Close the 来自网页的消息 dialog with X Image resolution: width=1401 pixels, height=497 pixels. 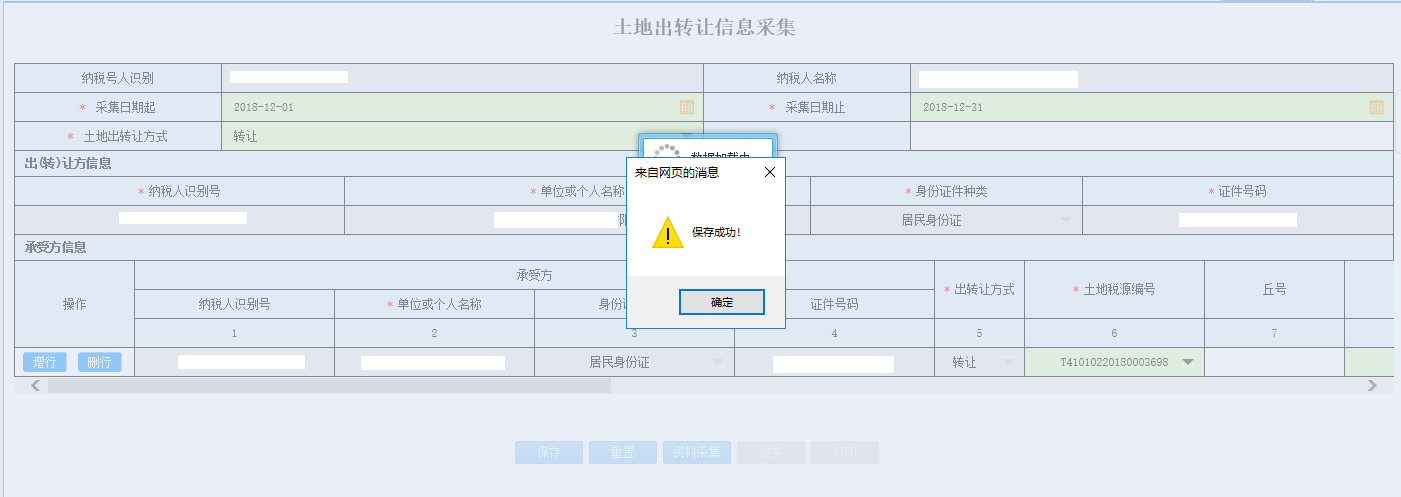(x=770, y=172)
